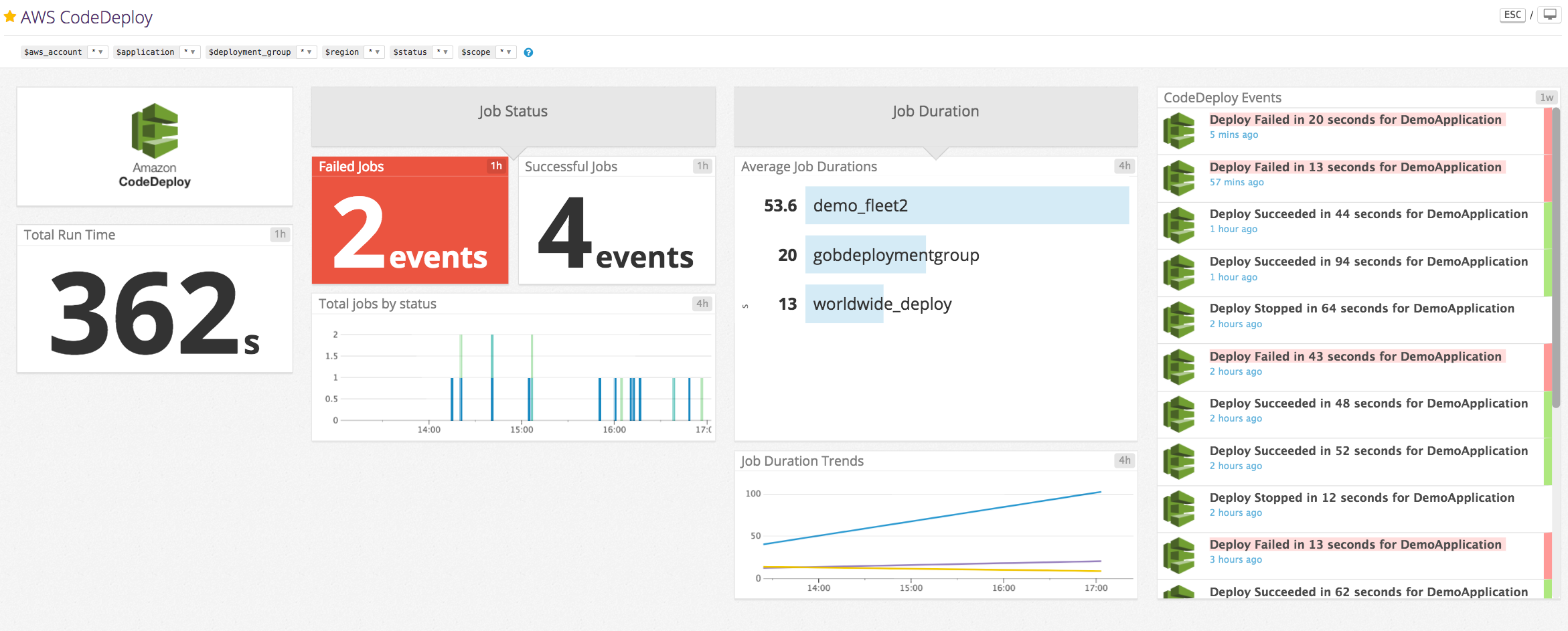Image resolution: width=1568 pixels, height=631 pixels.
Task: Select the Job Status tab header
Action: (x=513, y=111)
